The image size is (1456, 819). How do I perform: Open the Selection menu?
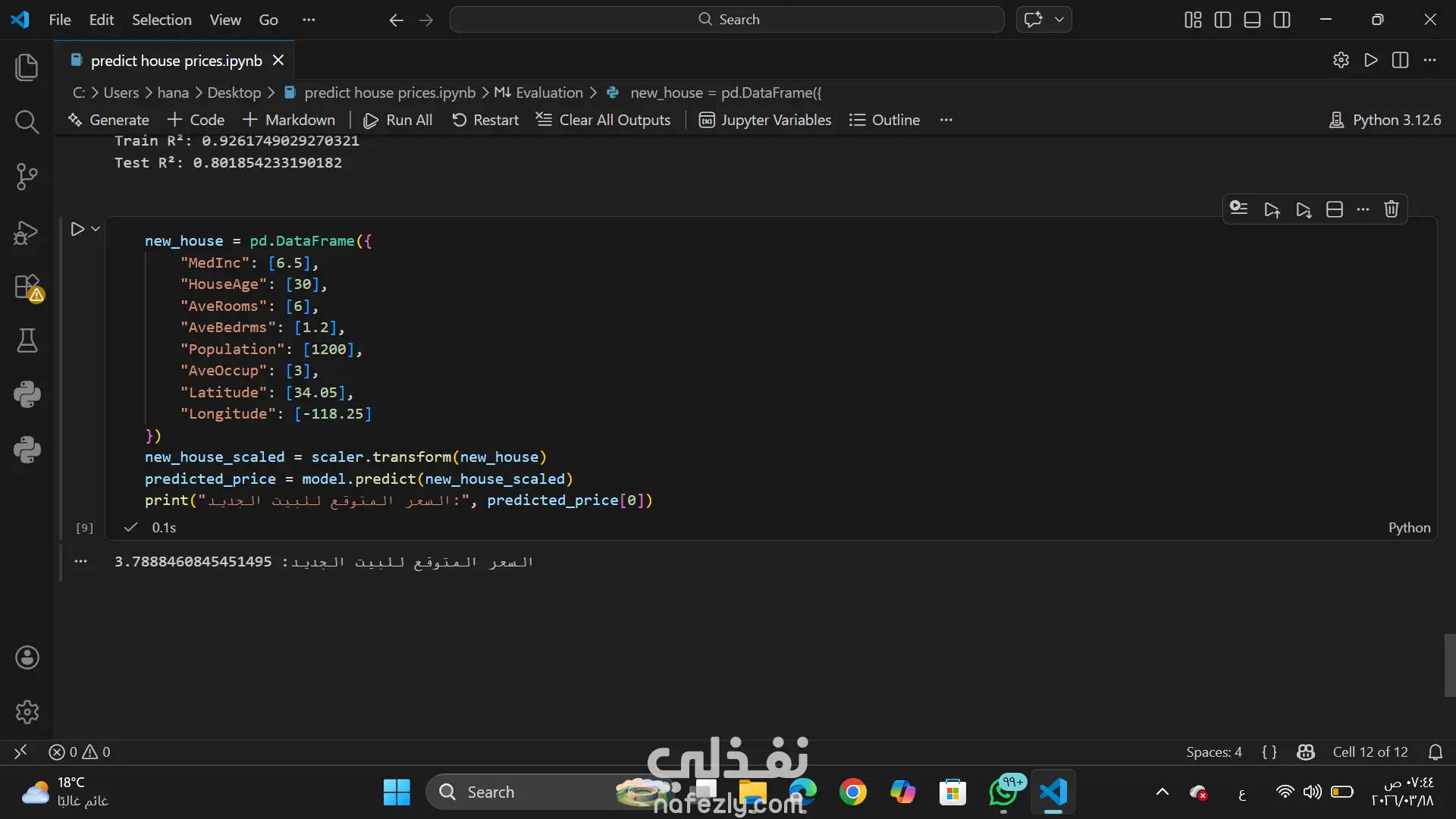point(162,20)
